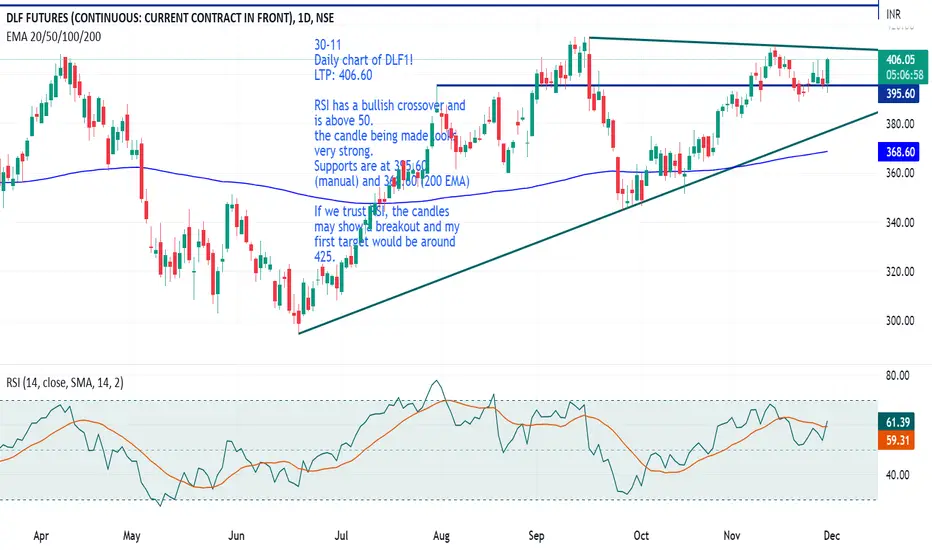The width and height of the screenshot is (932, 550).
Task: Select the descending green resistance trendline at top
Action: coord(733,44)
